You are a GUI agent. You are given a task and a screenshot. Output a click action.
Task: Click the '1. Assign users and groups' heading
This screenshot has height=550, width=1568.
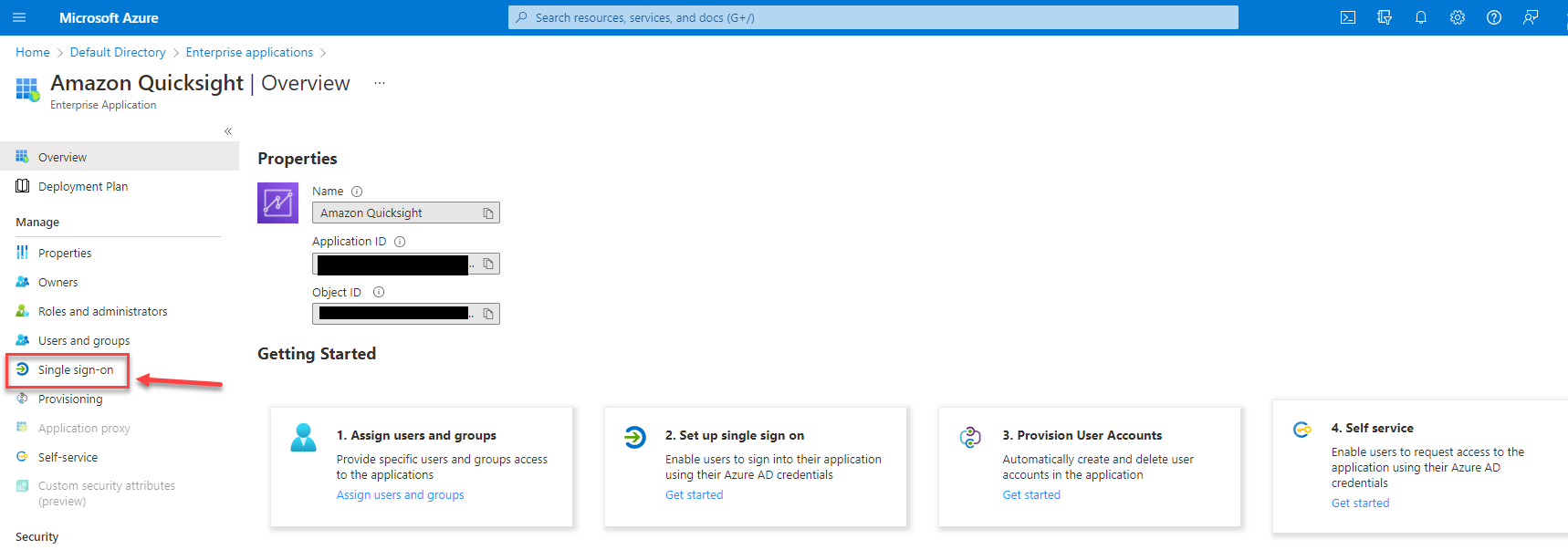click(x=416, y=435)
